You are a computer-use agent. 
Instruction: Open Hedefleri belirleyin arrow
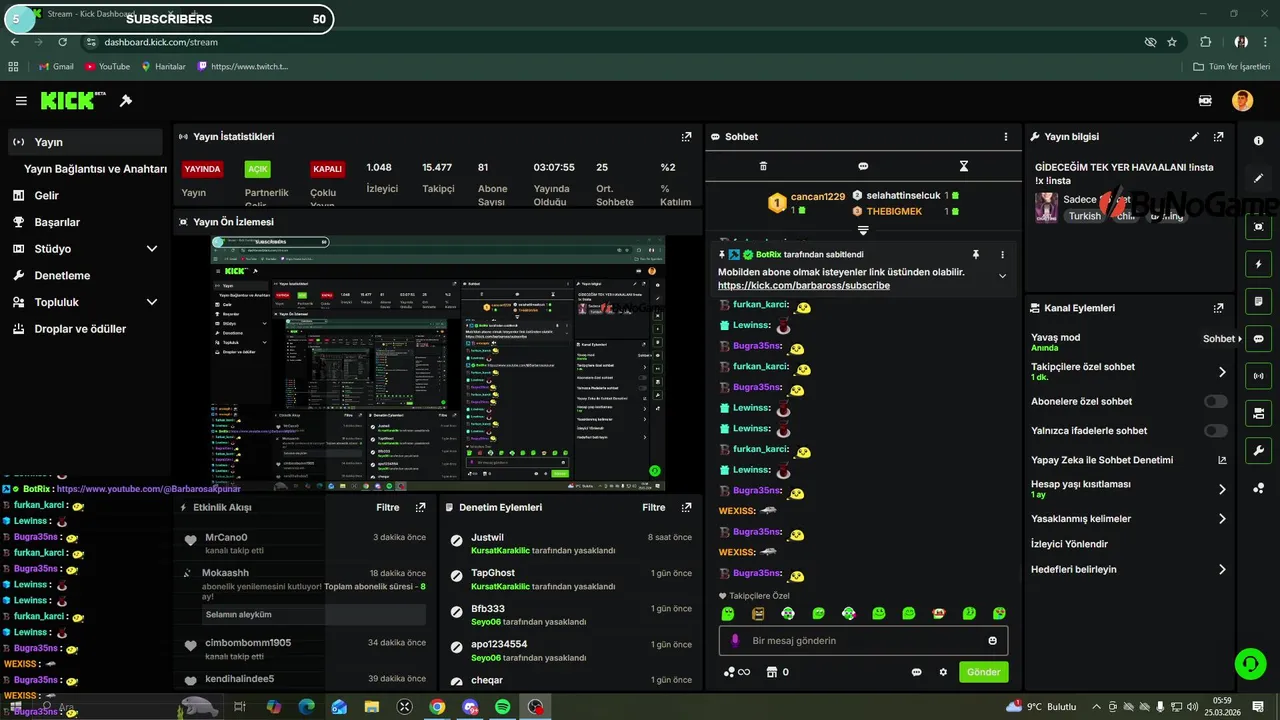1222,570
